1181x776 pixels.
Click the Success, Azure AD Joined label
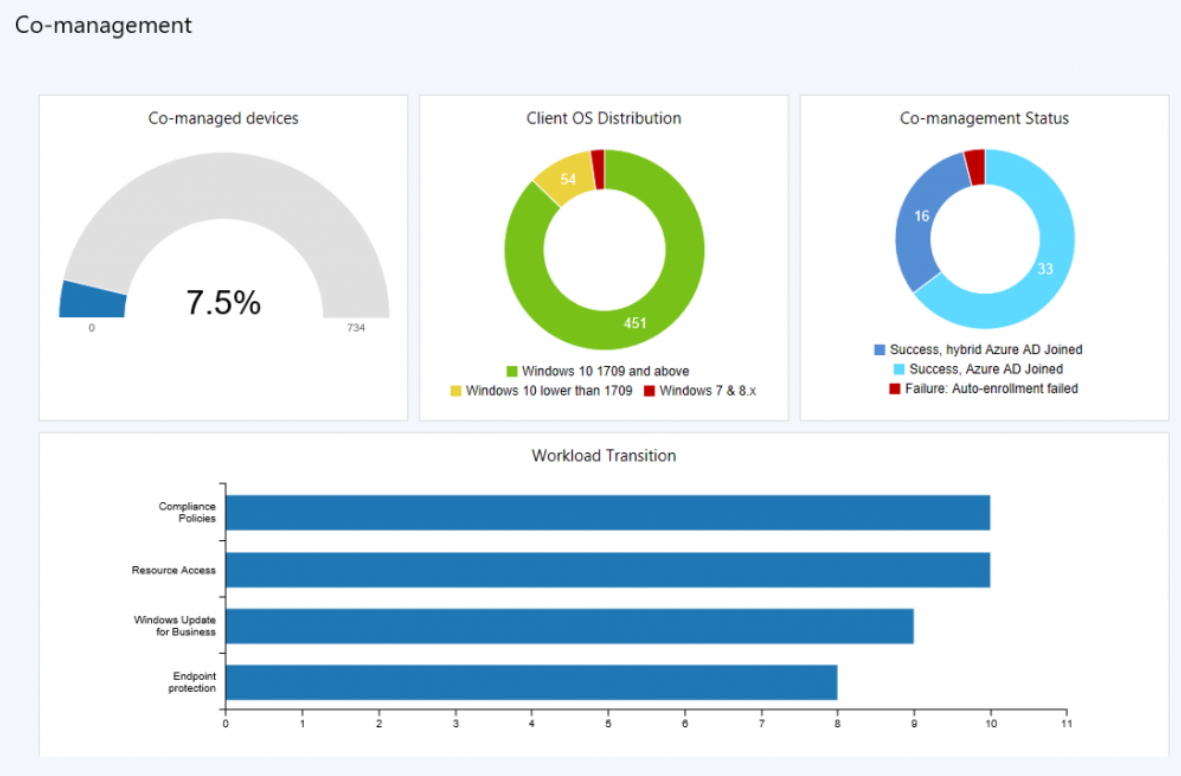[986, 369]
